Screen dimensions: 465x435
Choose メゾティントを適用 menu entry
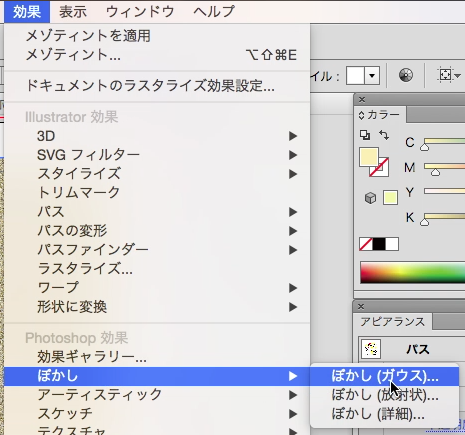click(157, 36)
